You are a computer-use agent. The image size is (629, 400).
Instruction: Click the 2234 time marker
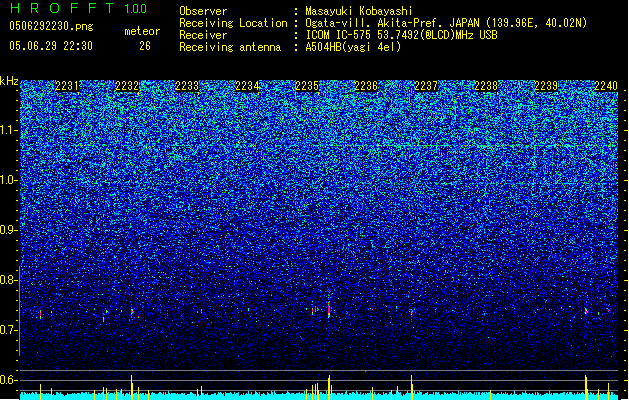pos(247,86)
